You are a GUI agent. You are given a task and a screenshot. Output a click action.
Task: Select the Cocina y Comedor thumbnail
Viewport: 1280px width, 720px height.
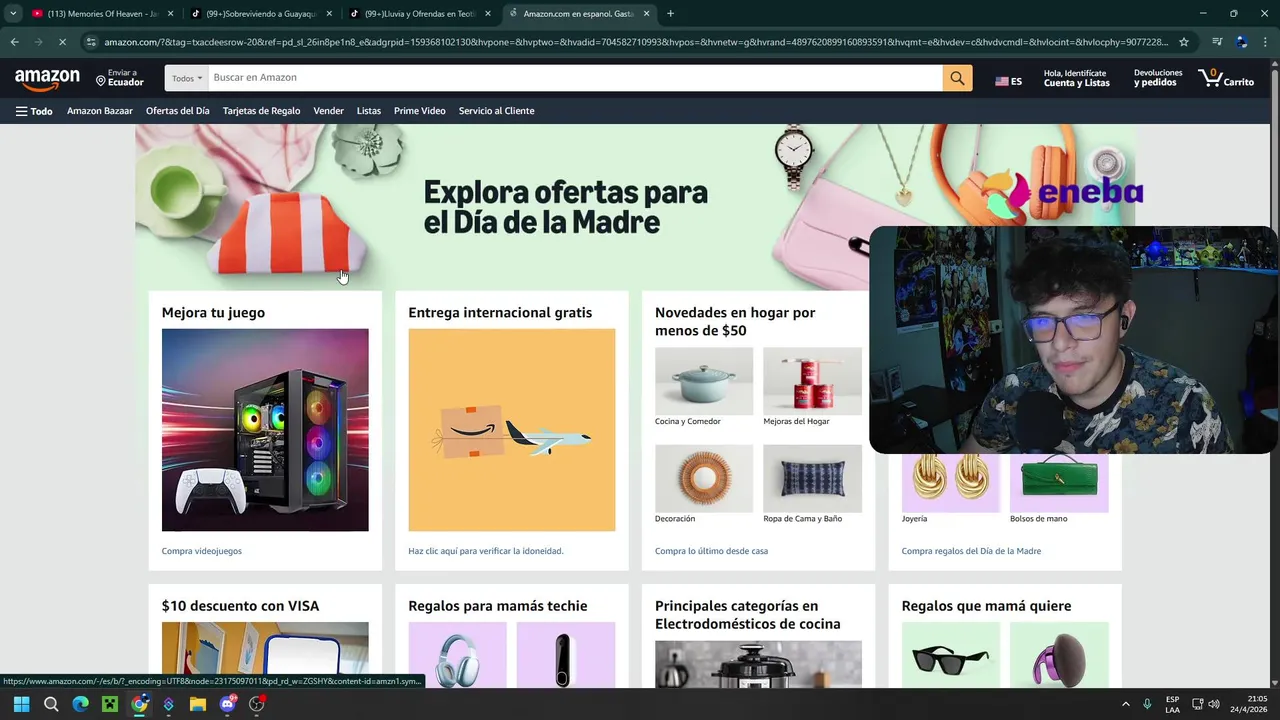(704, 381)
